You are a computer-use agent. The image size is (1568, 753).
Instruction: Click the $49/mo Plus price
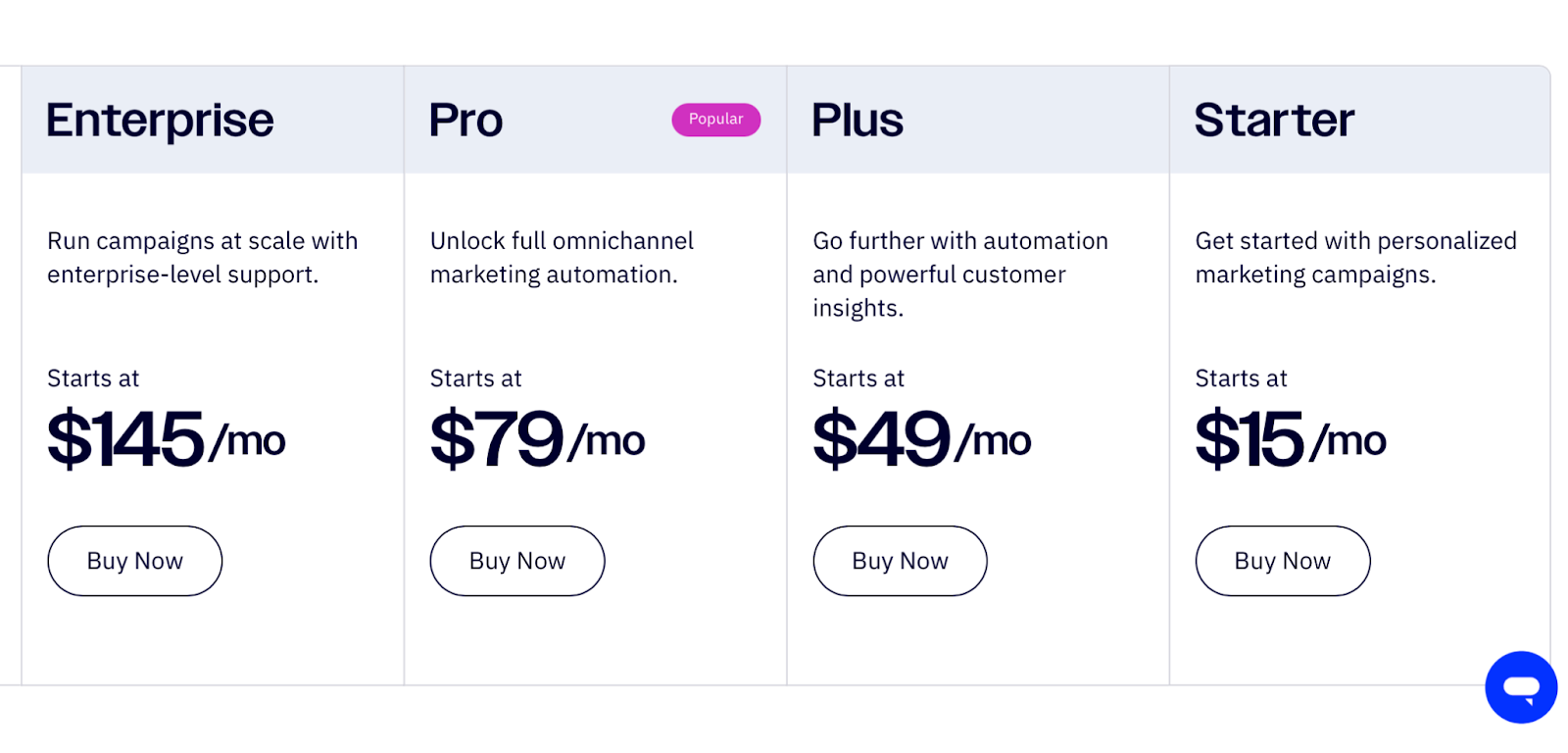(x=921, y=439)
